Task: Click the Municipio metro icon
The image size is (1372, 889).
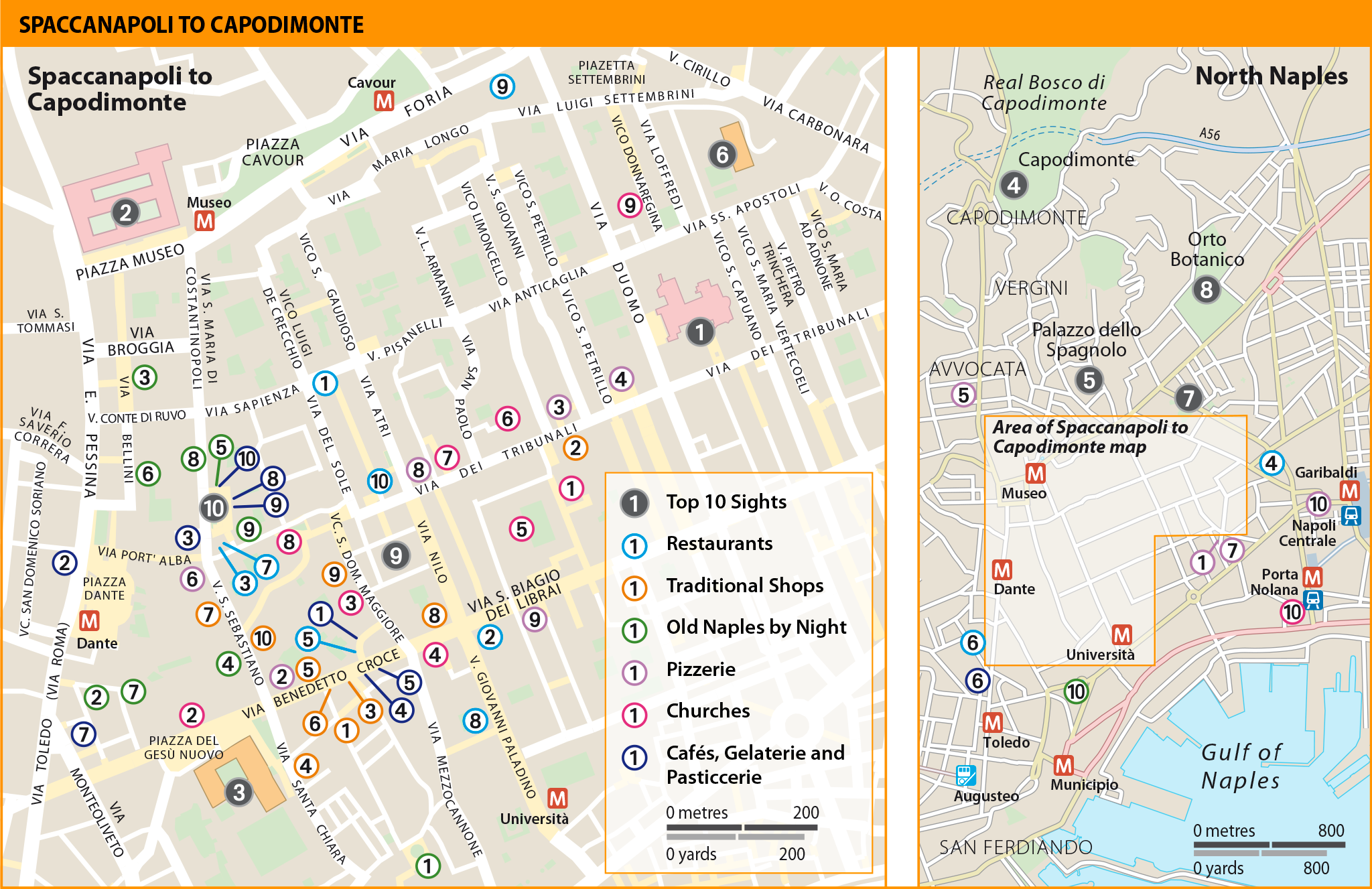Action: [1064, 765]
